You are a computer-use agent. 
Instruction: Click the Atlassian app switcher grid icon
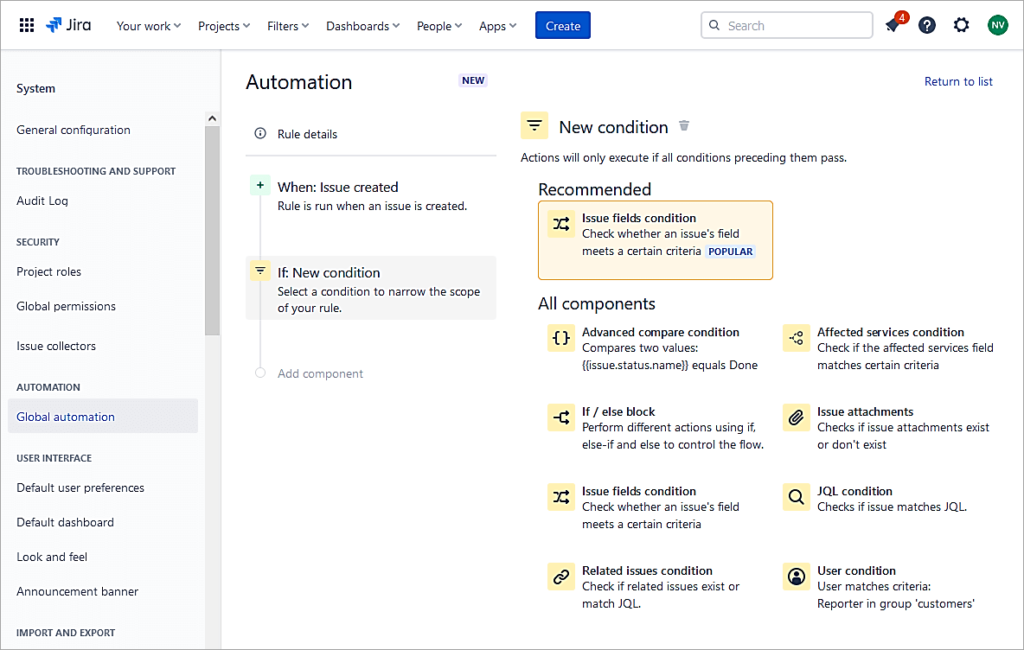(26, 24)
